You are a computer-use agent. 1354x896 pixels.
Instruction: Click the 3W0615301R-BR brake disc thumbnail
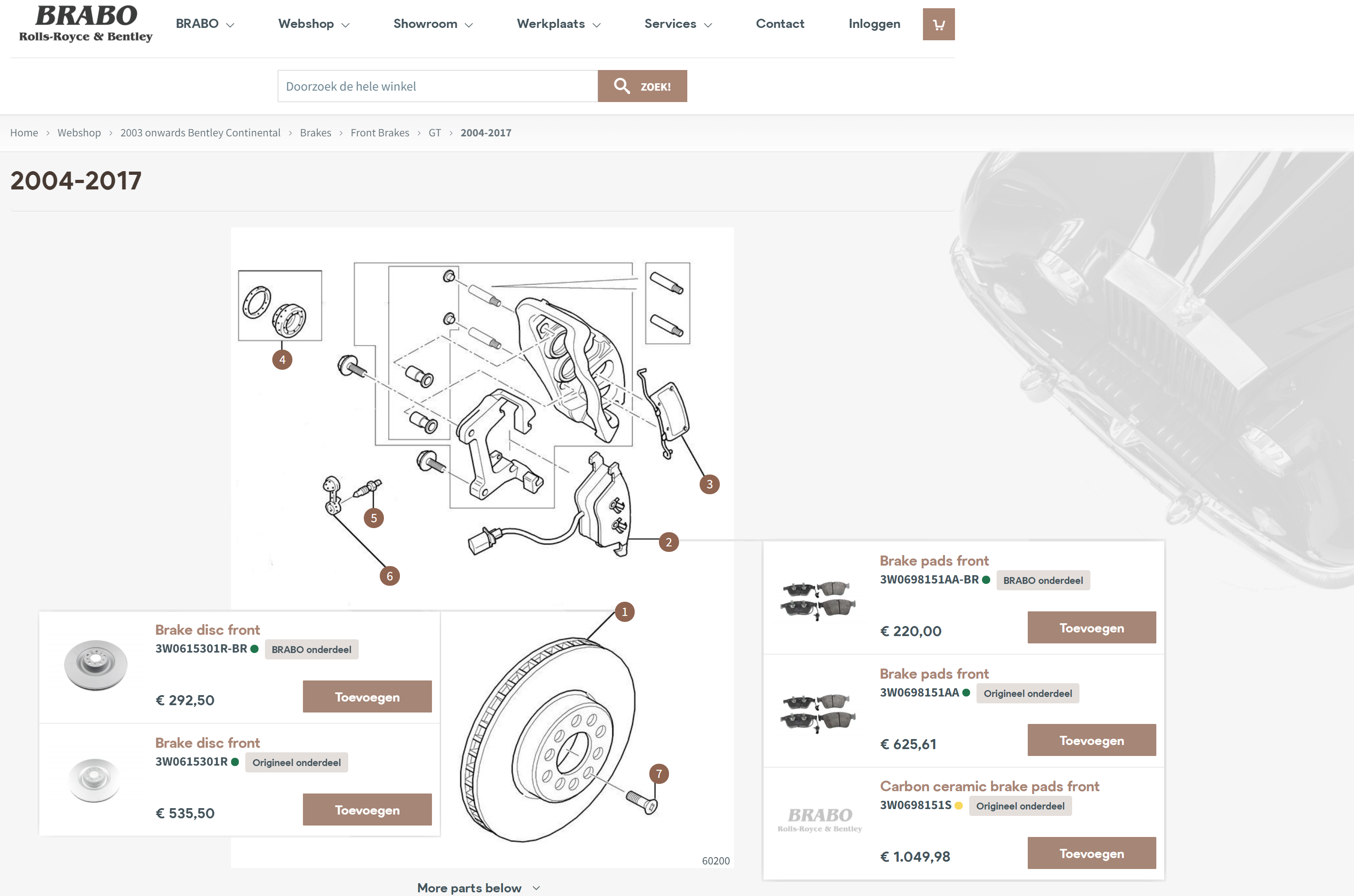[96, 664]
